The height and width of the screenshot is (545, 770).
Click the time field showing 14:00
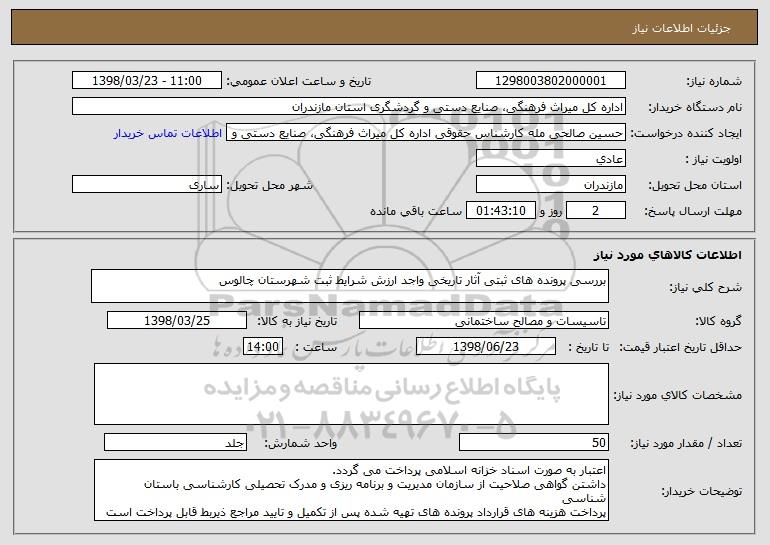263,347
